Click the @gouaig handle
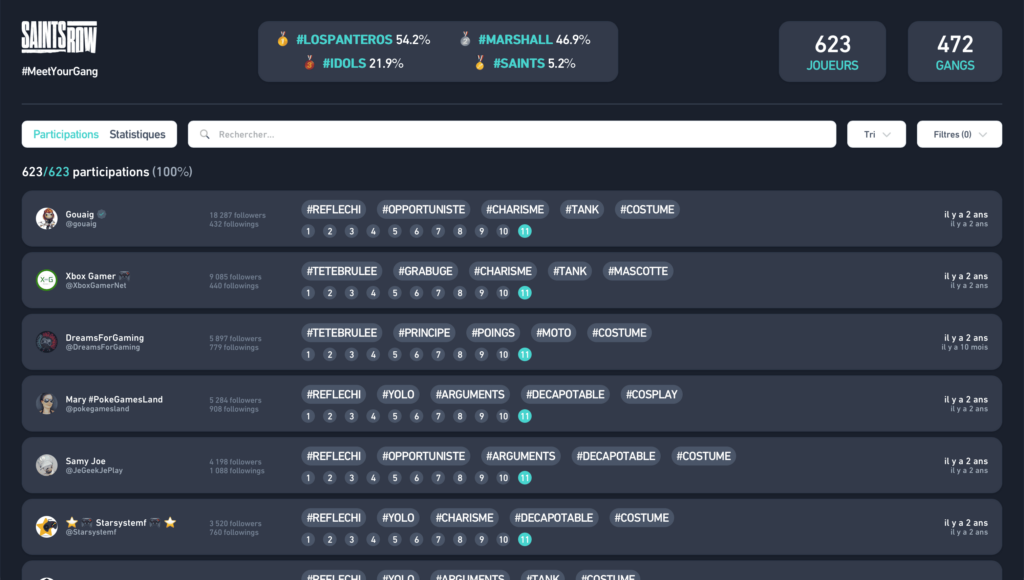The image size is (1024, 580). pyautogui.click(x=81, y=224)
